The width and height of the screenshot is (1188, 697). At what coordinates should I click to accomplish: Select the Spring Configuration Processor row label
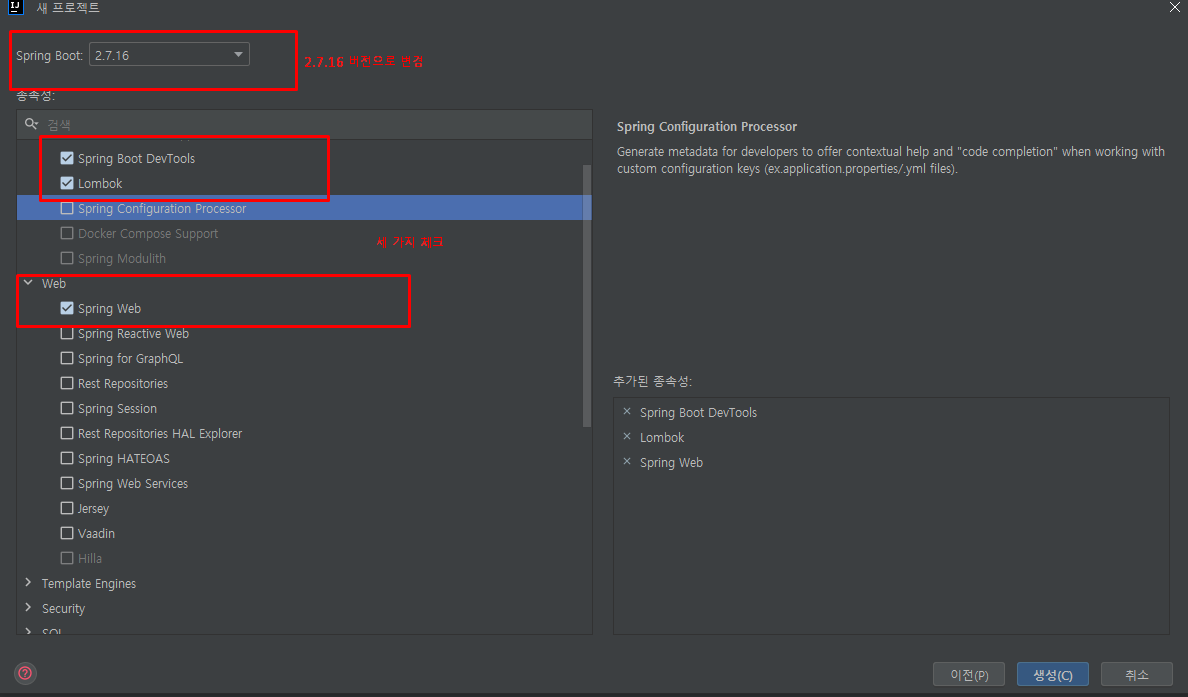coord(162,208)
